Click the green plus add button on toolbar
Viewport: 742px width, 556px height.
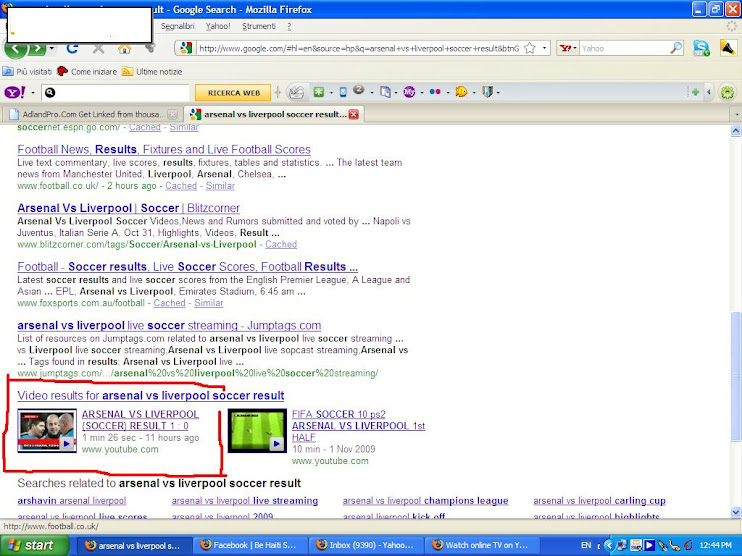[x=695, y=92]
